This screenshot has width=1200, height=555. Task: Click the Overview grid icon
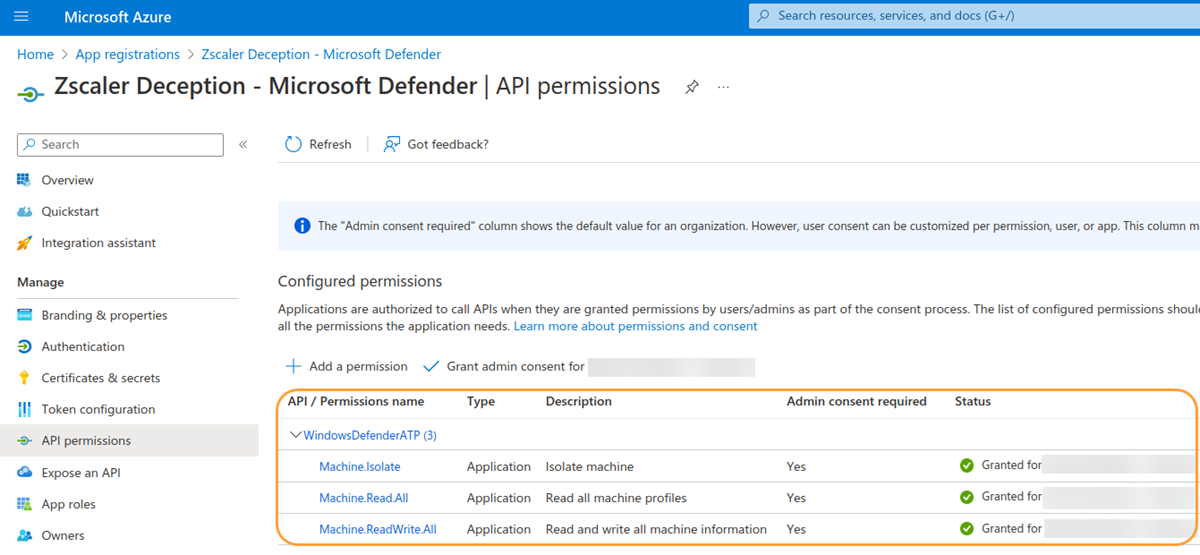(25, 180)
